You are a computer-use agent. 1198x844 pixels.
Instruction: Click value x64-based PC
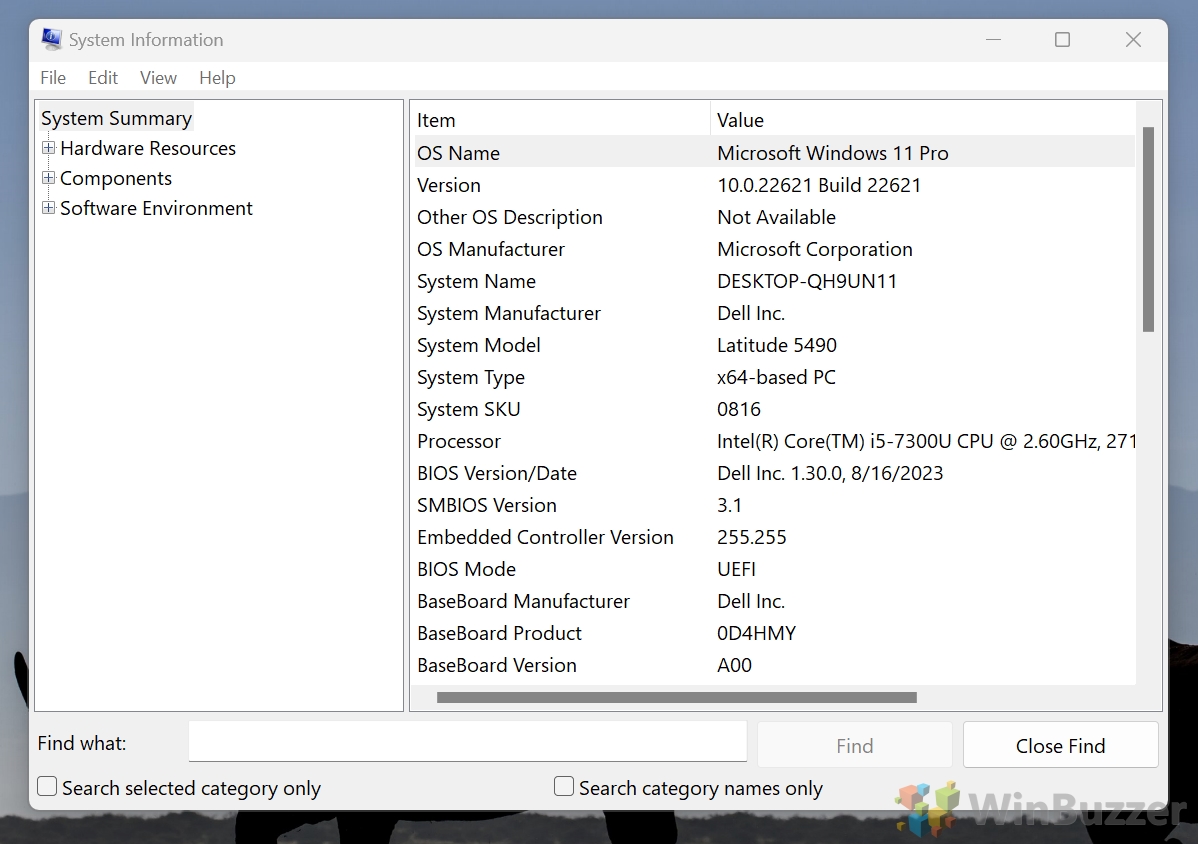(x=776, y=377)
